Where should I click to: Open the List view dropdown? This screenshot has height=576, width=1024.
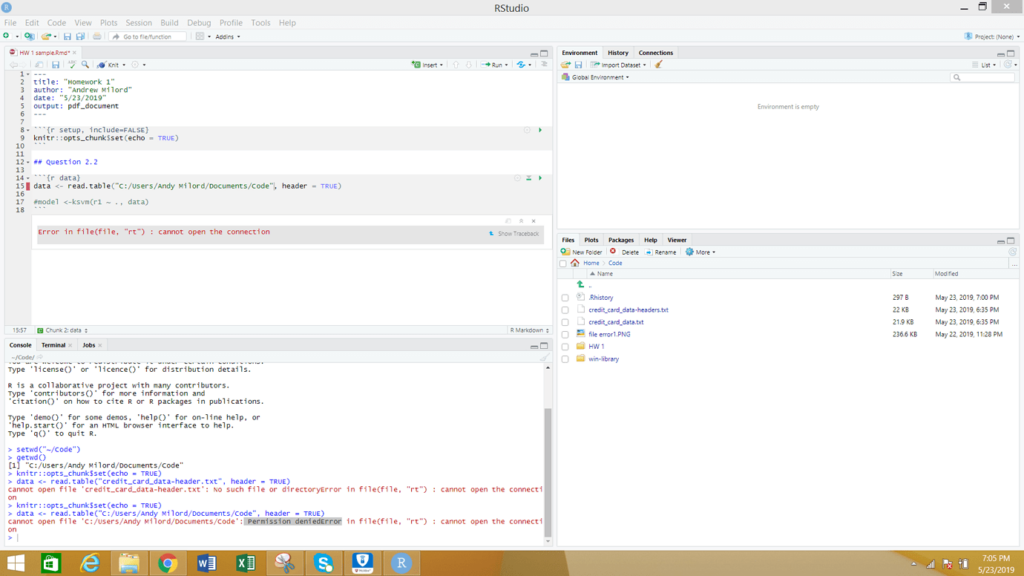point(984,65)
